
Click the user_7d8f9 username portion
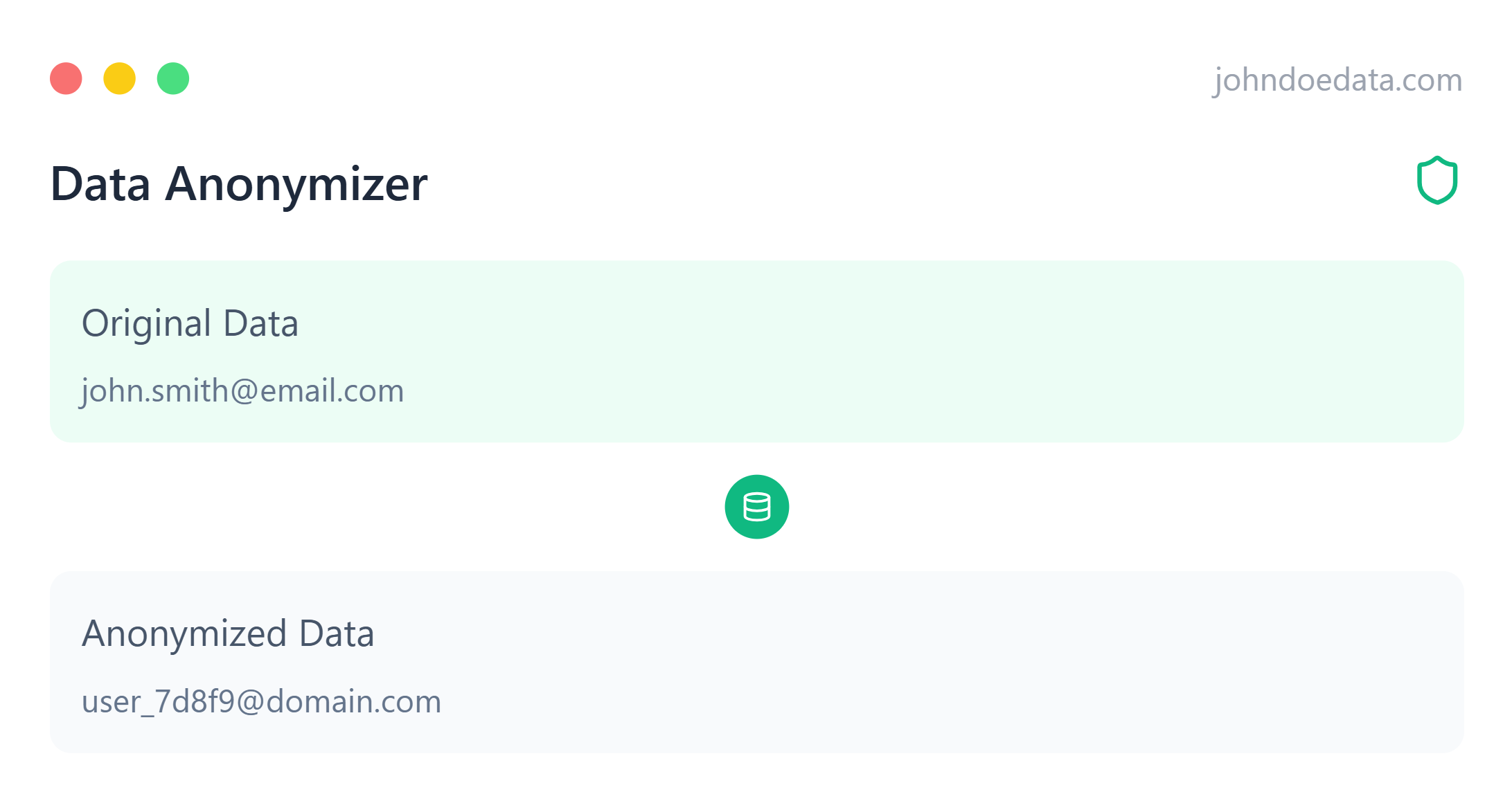point(159,702)
